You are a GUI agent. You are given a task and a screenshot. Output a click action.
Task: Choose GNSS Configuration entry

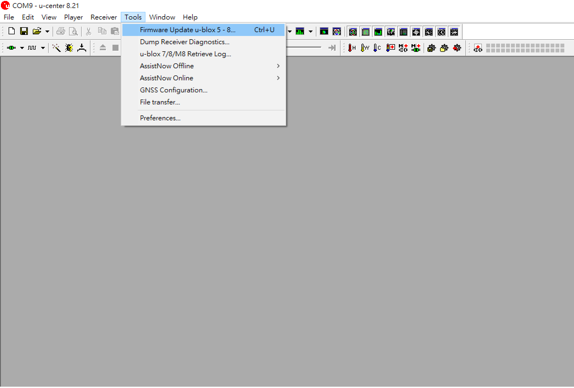204,90
